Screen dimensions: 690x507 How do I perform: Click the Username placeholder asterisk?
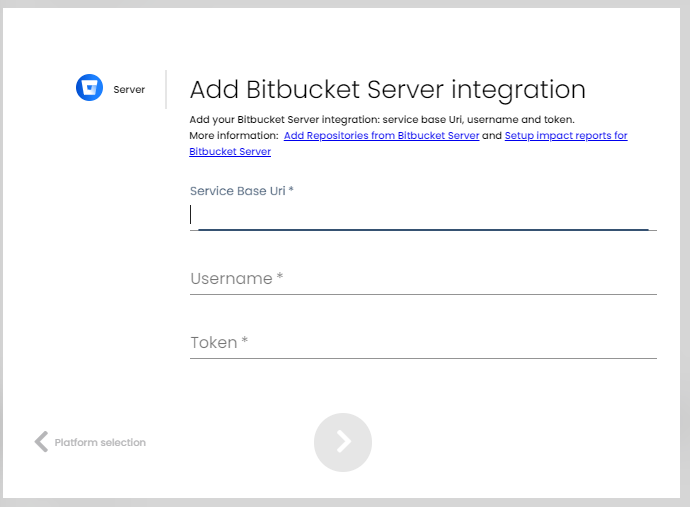[281, 277]
